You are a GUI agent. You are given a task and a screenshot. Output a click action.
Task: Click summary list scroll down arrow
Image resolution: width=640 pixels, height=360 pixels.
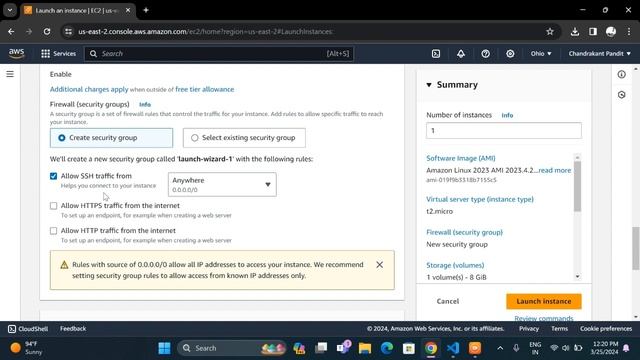click(x=577, y=276)
